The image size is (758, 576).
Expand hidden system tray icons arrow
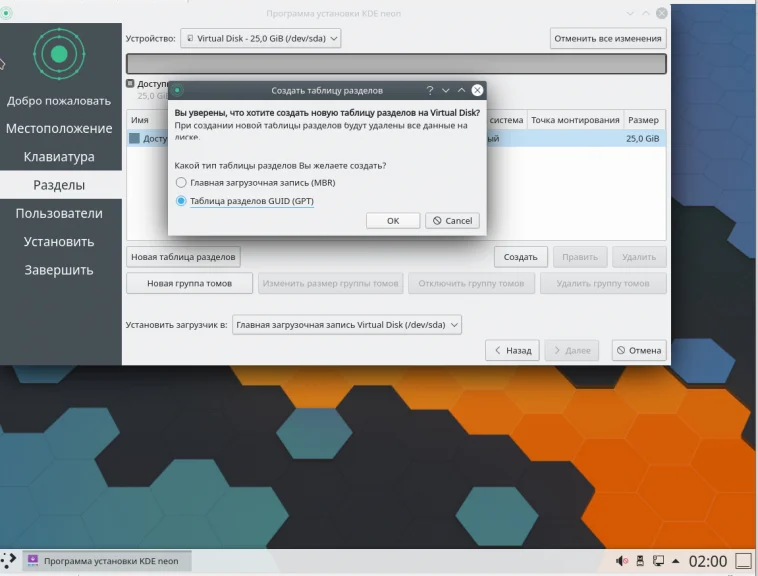coord(676,561)
